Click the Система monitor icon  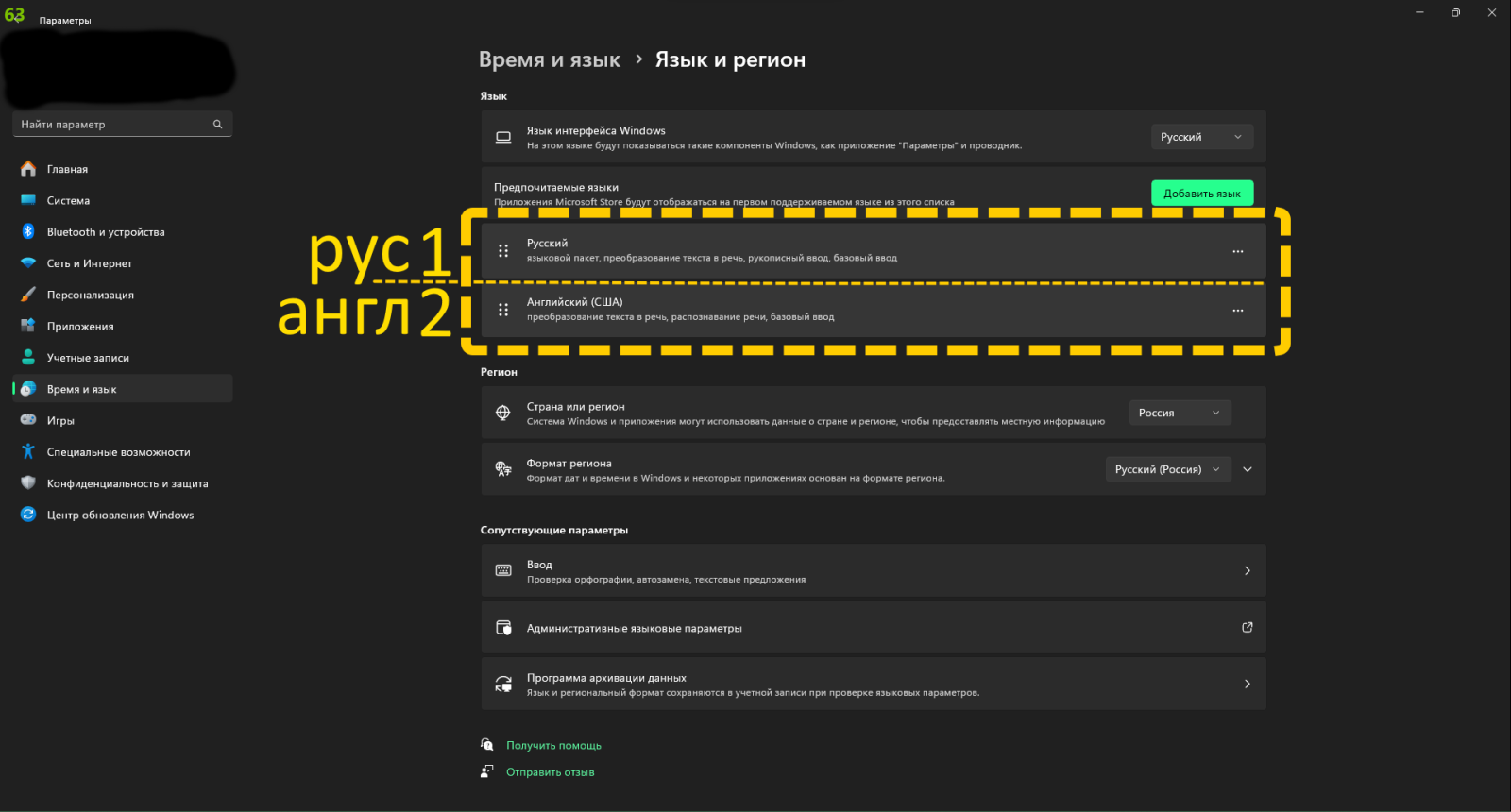pos(28,200)
